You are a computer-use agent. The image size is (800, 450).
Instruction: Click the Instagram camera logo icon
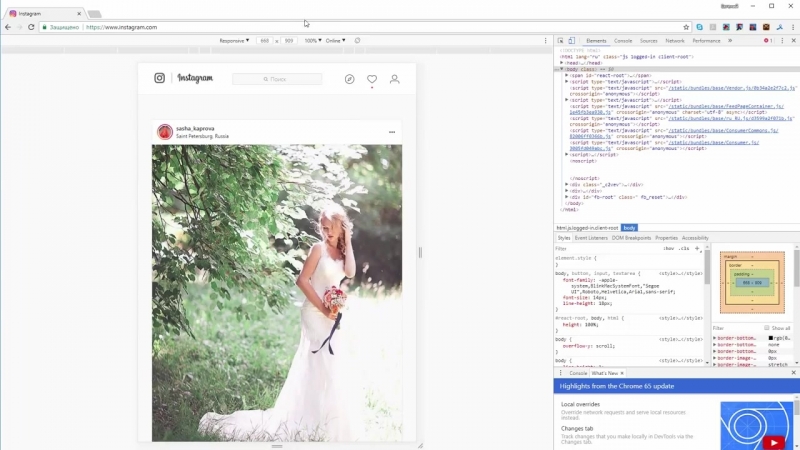[x=159, y=78]
